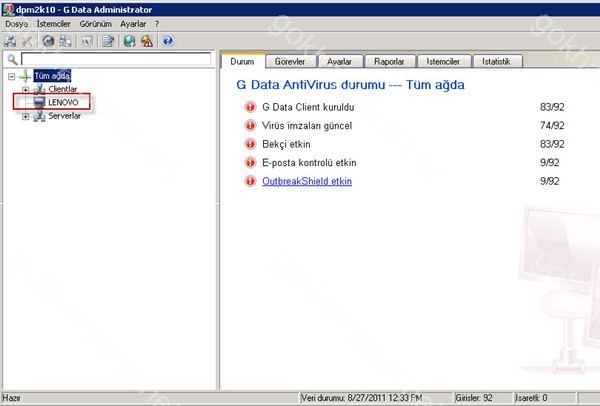
Task: Click the warning triangle toolbar icon
Action: [x=147, y=41]
